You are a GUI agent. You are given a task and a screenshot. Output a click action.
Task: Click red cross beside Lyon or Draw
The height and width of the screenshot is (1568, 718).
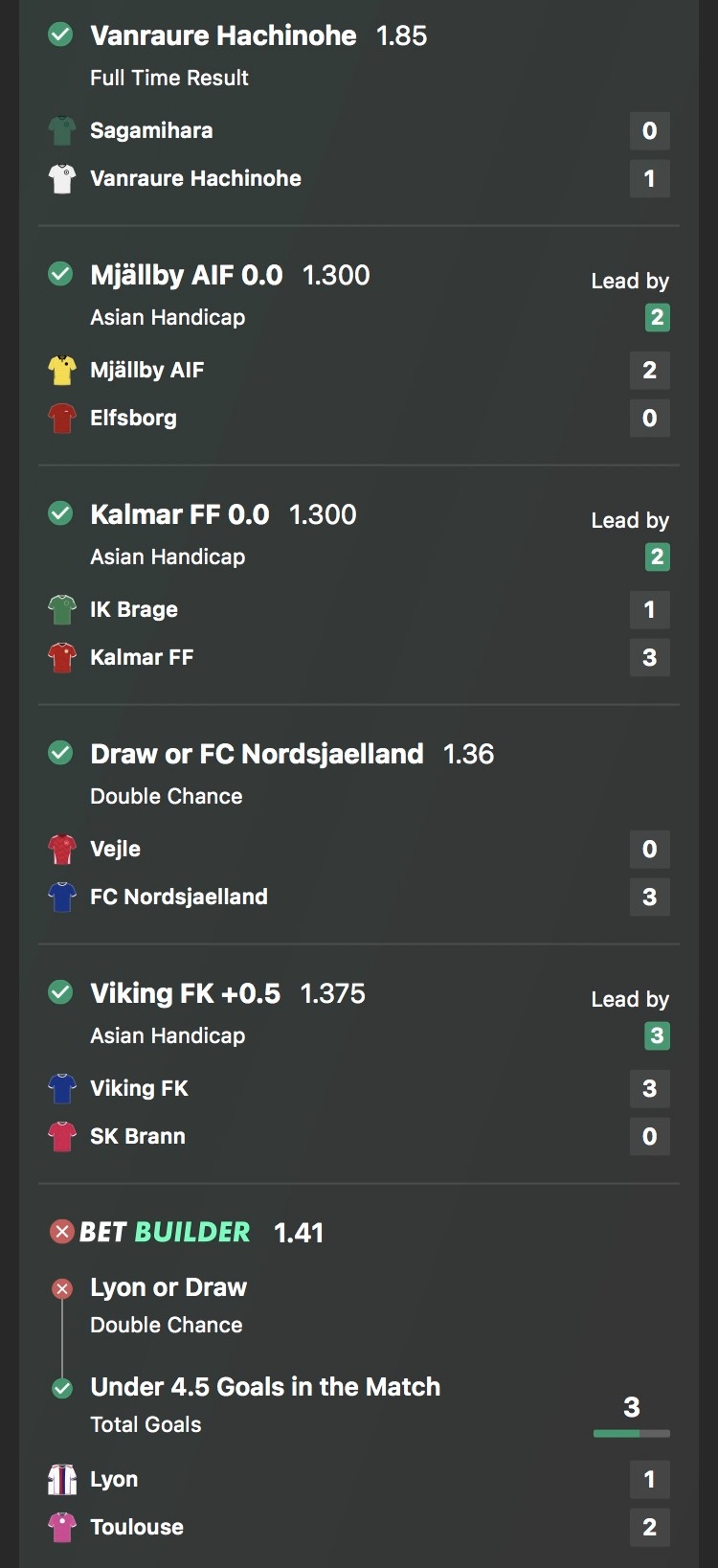[x=62, y=1289]
